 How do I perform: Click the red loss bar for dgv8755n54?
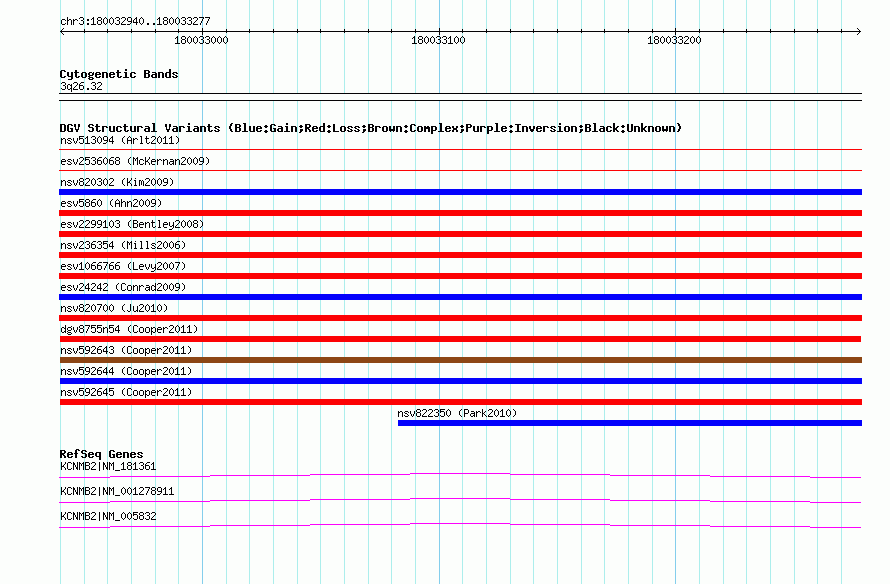pyautogui.click(x=460, y=339)
